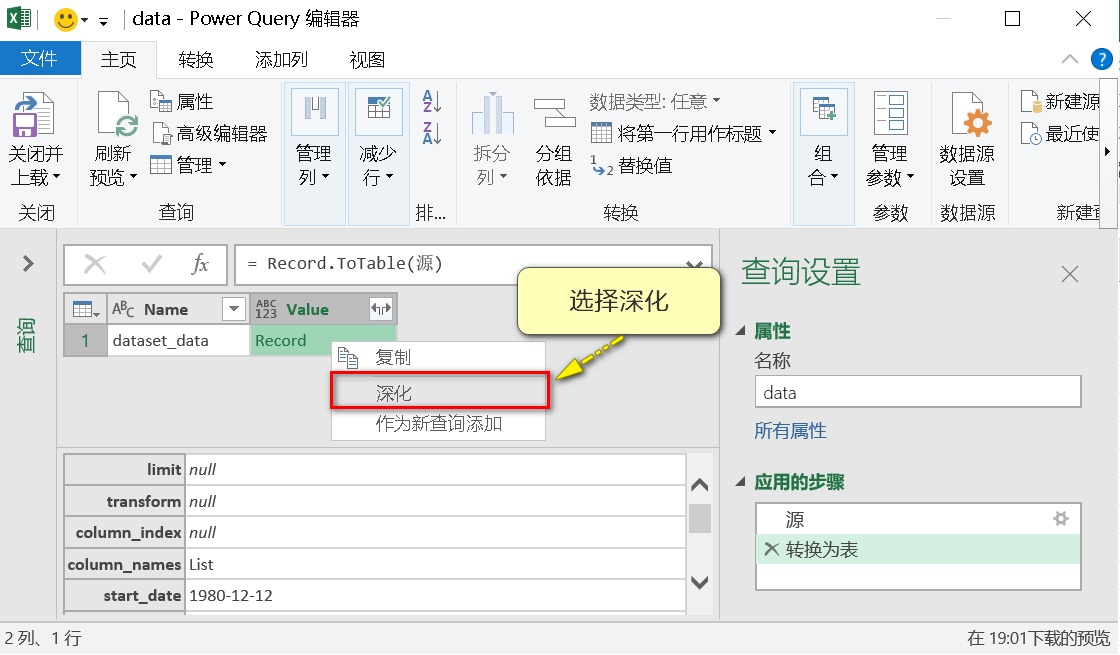Select the dataset_data cell
Screen dimensions: 1120x655
(178, 341)
